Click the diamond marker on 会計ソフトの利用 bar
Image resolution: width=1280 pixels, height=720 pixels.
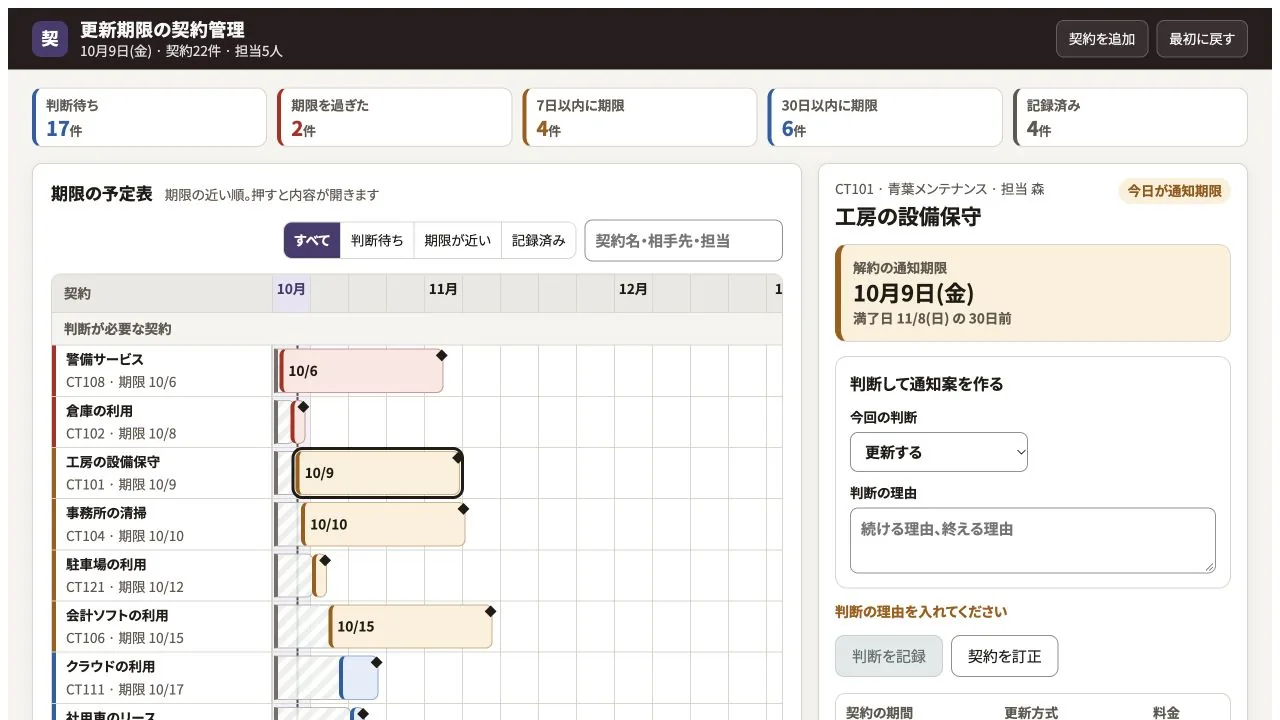tap(490, 611)
